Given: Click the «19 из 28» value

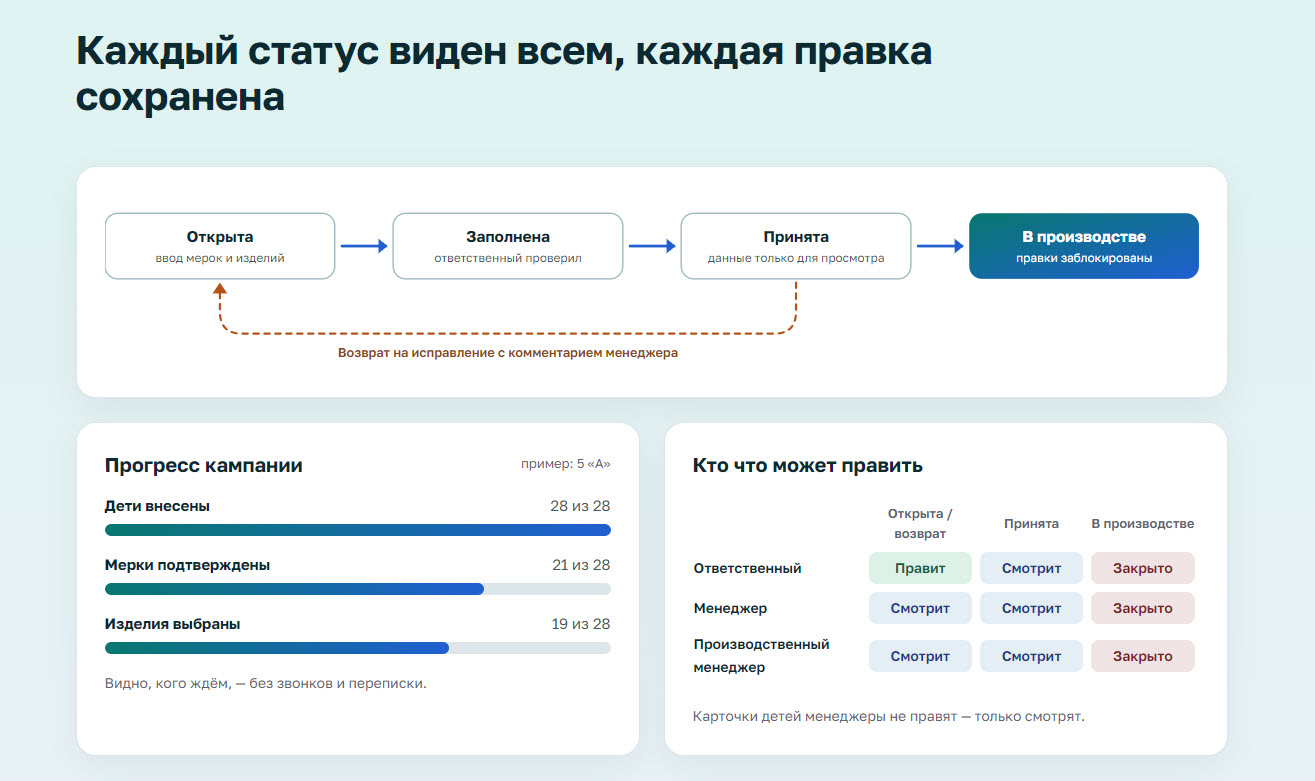Looking at the screenshot, I should (x=581, y=624).
